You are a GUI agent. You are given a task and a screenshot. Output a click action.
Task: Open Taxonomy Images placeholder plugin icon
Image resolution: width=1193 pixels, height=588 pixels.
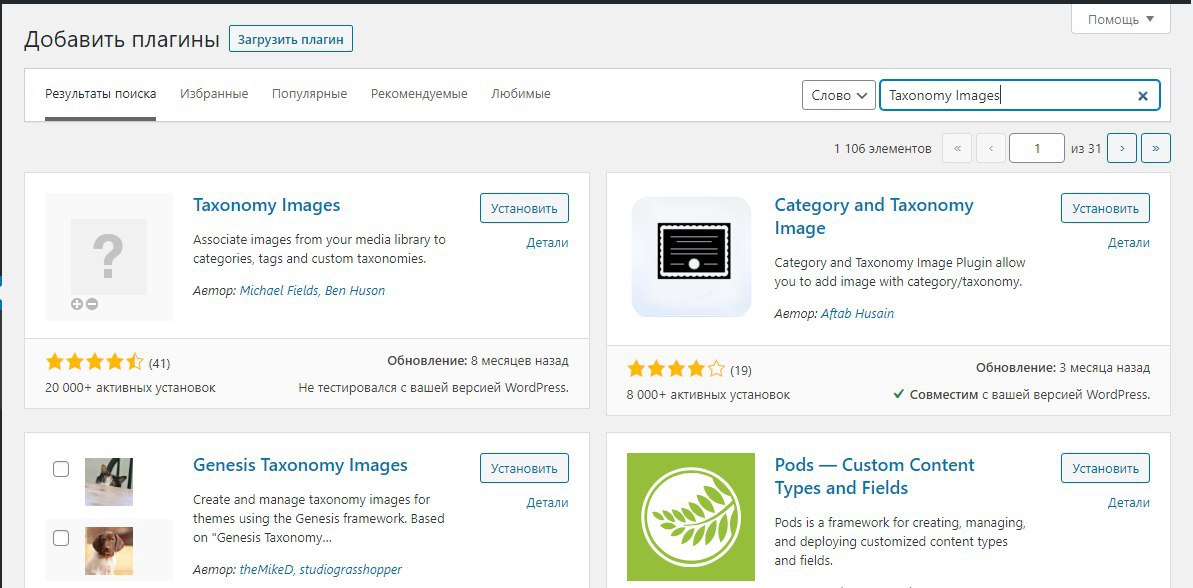[109, 257]
